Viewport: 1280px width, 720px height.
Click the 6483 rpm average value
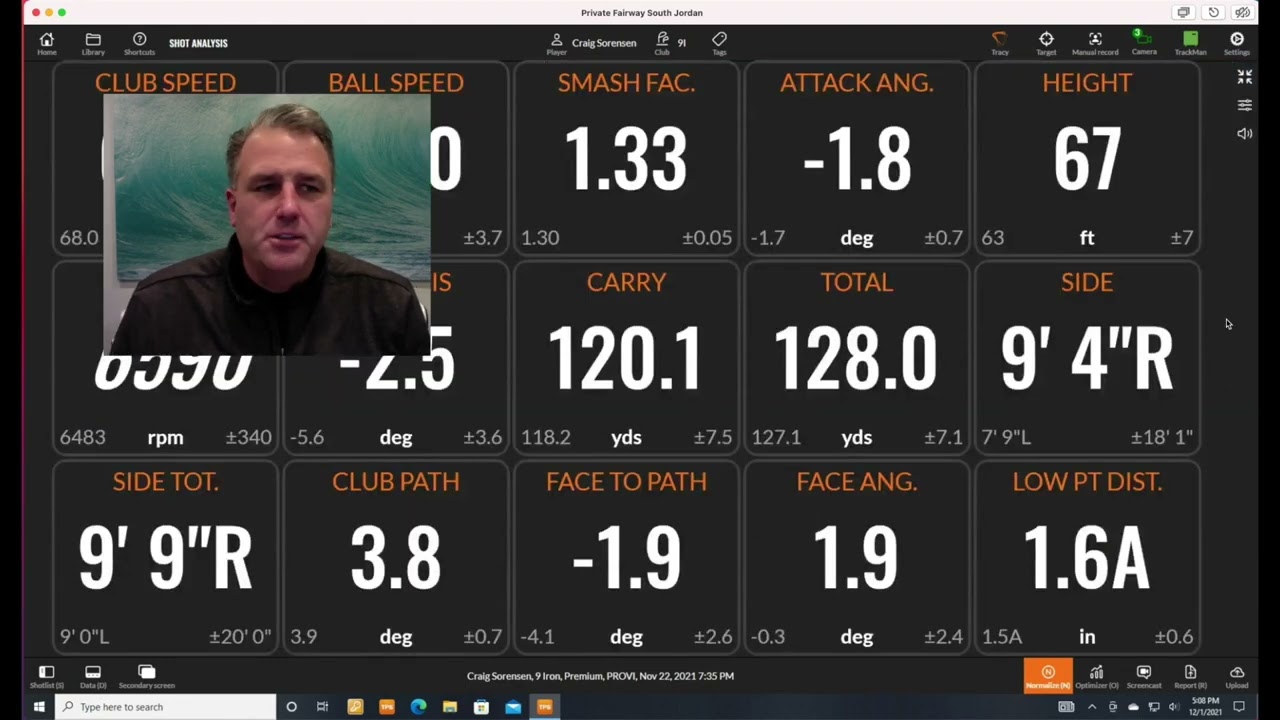point(82,437)
